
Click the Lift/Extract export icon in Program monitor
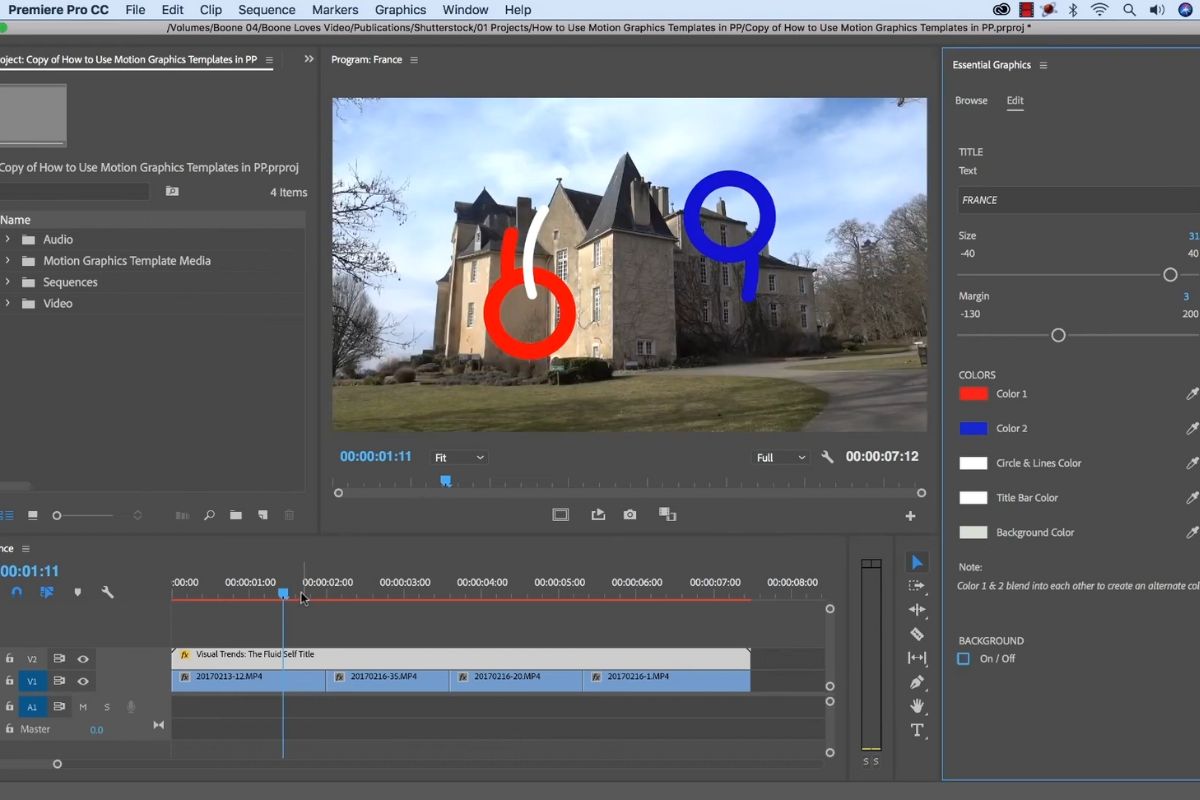point(598,515)
